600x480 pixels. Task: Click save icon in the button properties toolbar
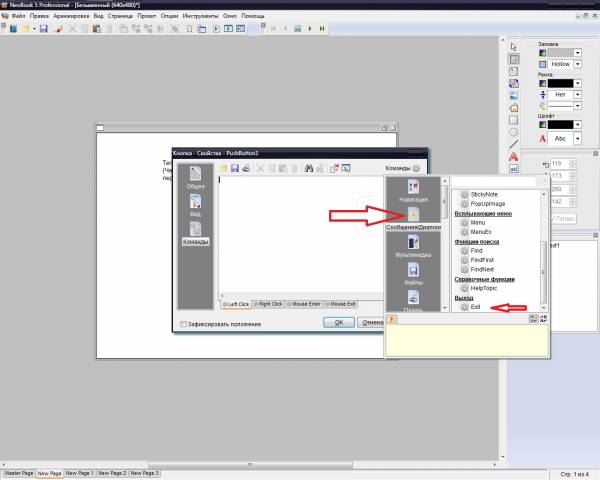pyautogui.click(x=234, y=168)
